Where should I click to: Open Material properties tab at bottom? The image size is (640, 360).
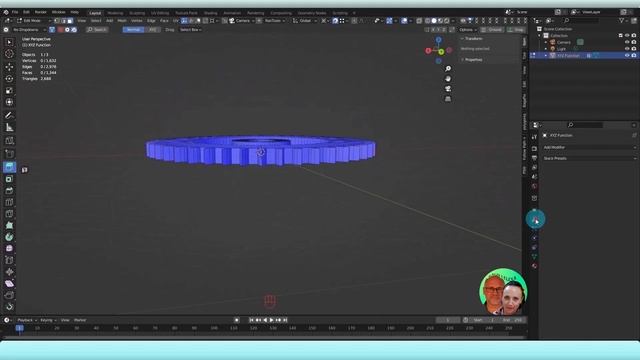(534, 266)
